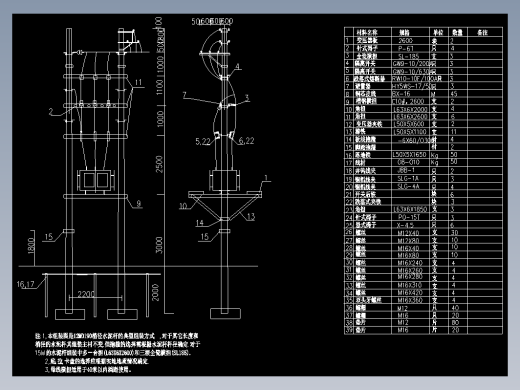Image resolution: width=520 pixels, height=390 pixels.
Task: Select the SLG-1A specification cell
Action: click(408, 178)
